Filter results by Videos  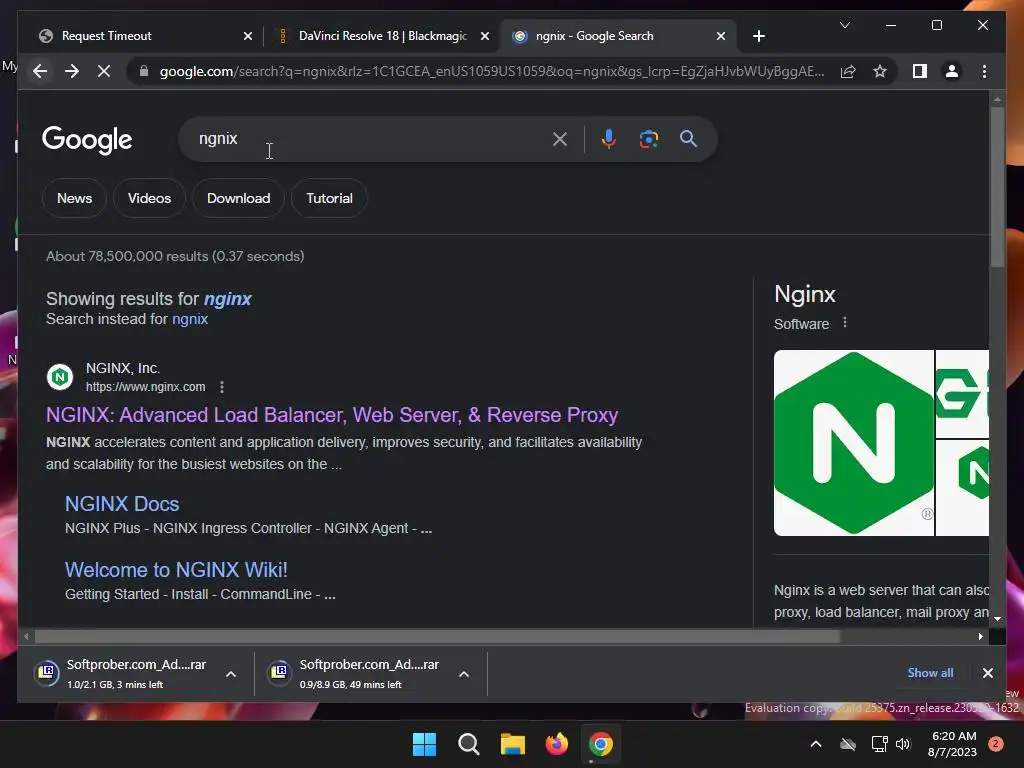click(x=149, y=198)
